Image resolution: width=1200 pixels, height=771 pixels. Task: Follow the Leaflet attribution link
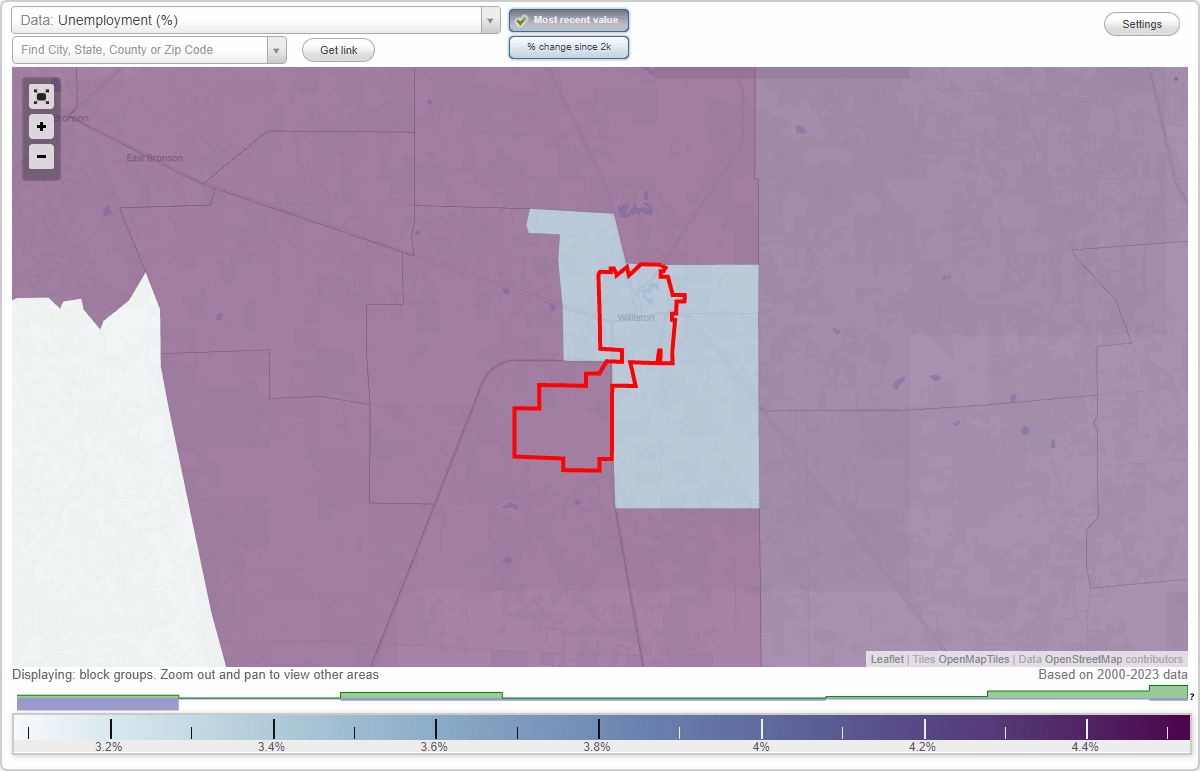pyautogui.click(x=885, y=659)
